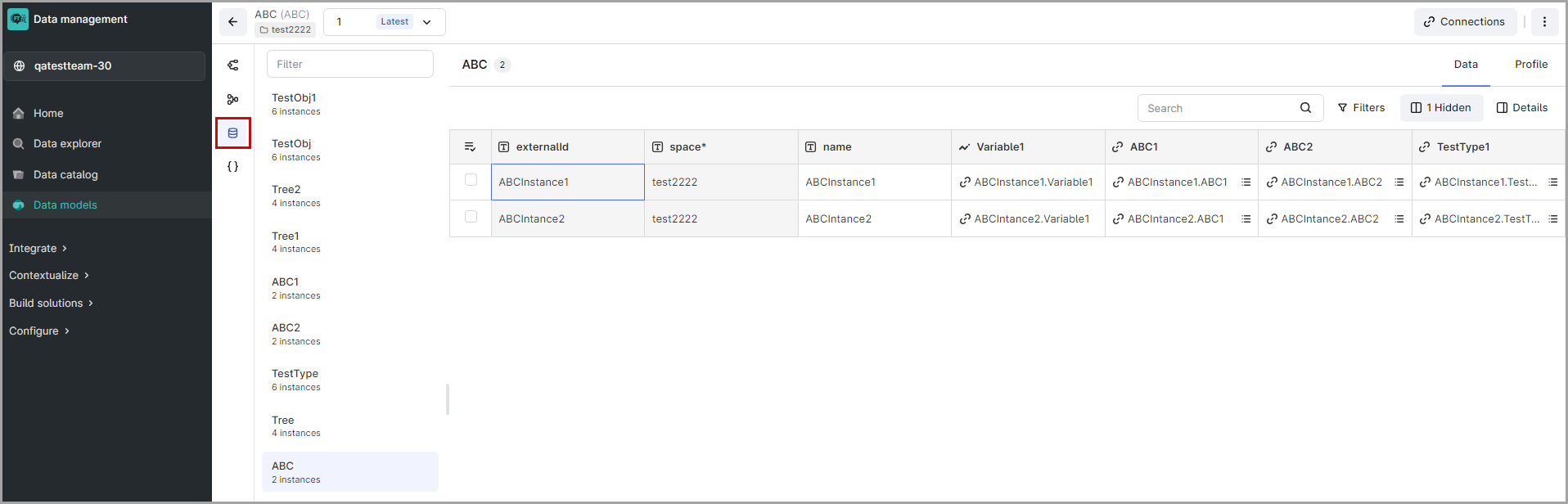Viewport: 1568px width, 504px height.
Task: Click the three-dot more options menu
Action: pos(1544,22)
